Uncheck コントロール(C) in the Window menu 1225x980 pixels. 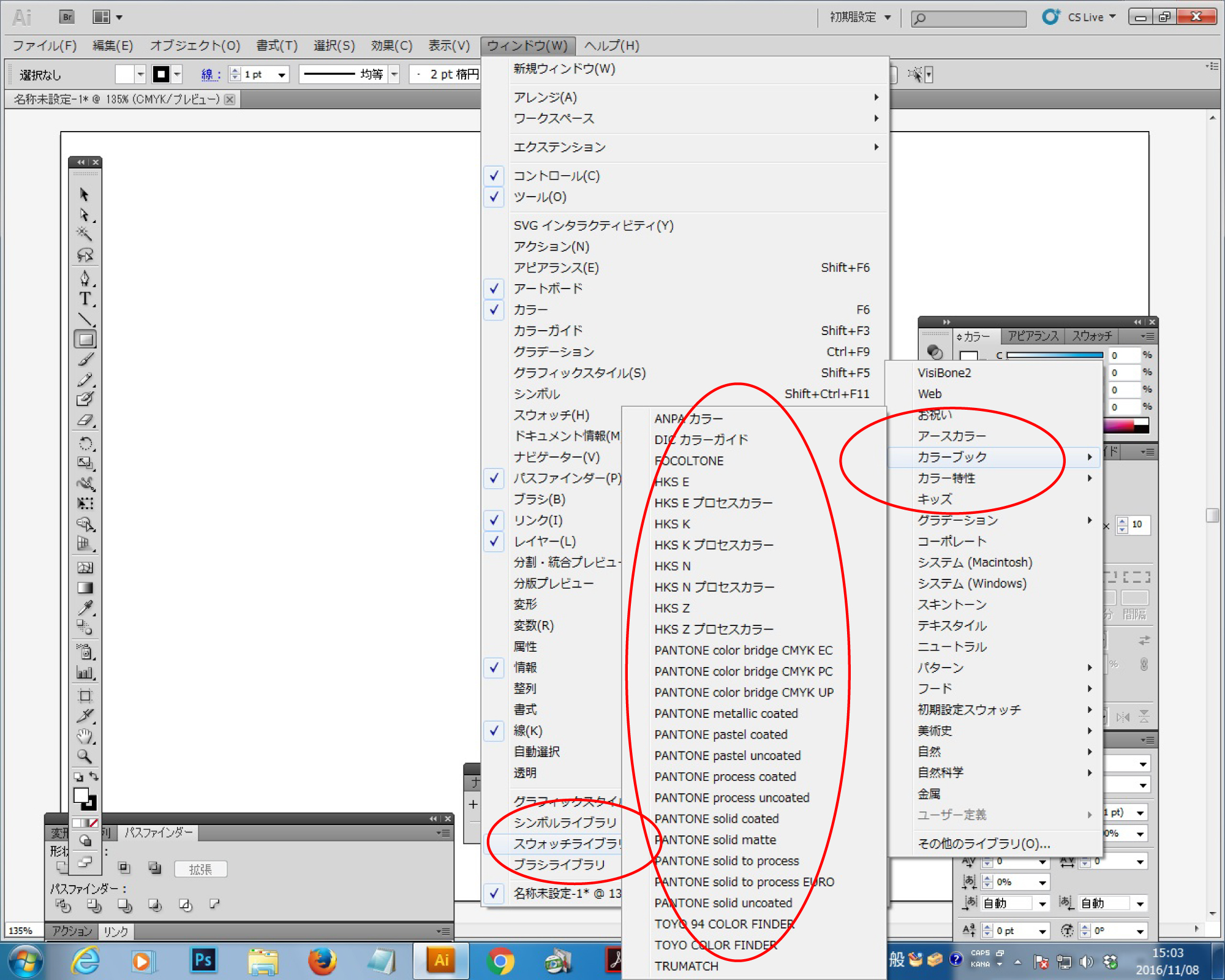pyautogui.click(x=685, y=176)
